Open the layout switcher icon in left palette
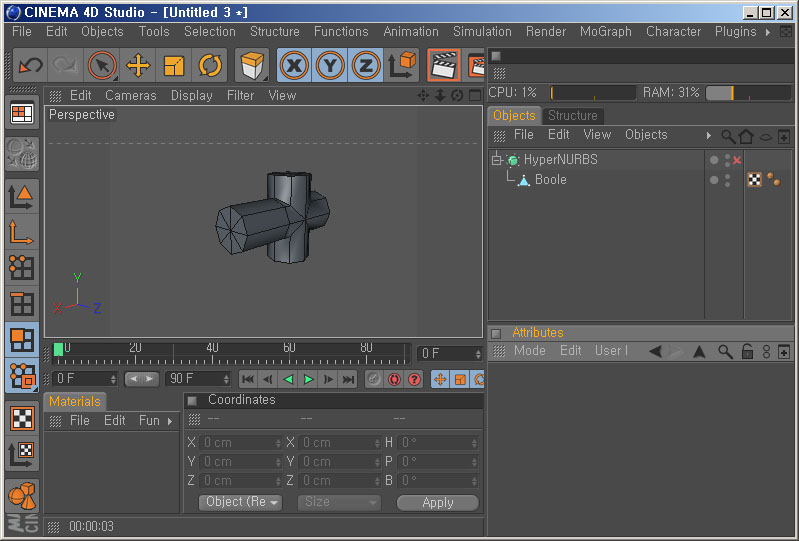 pyautogui.click(x=22, y=113)
